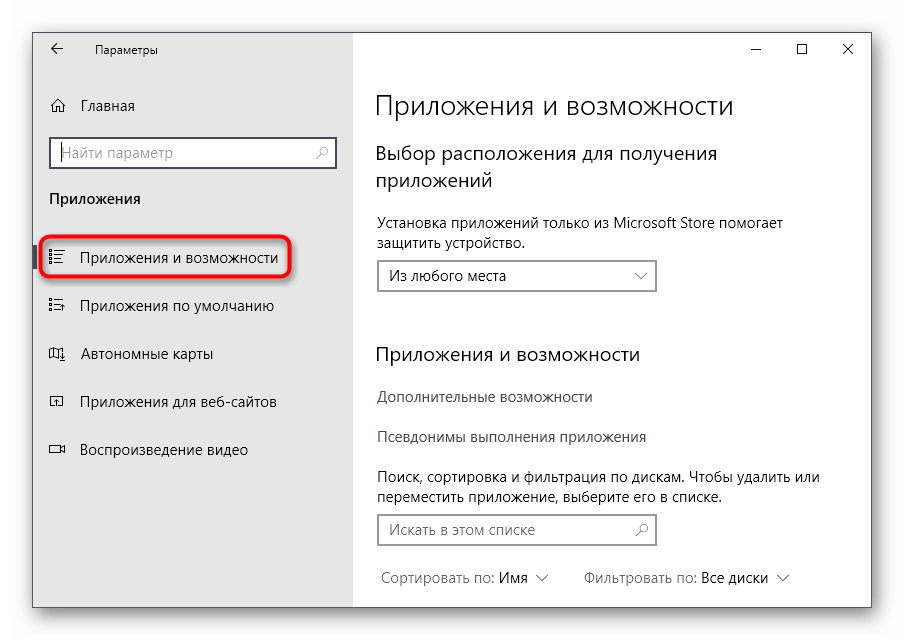The height and width of the screenshot is (640, 904).
Task: Click the camera icon for Воспроизведение видео
Action: pyautogui.click(x=57, y=450)
